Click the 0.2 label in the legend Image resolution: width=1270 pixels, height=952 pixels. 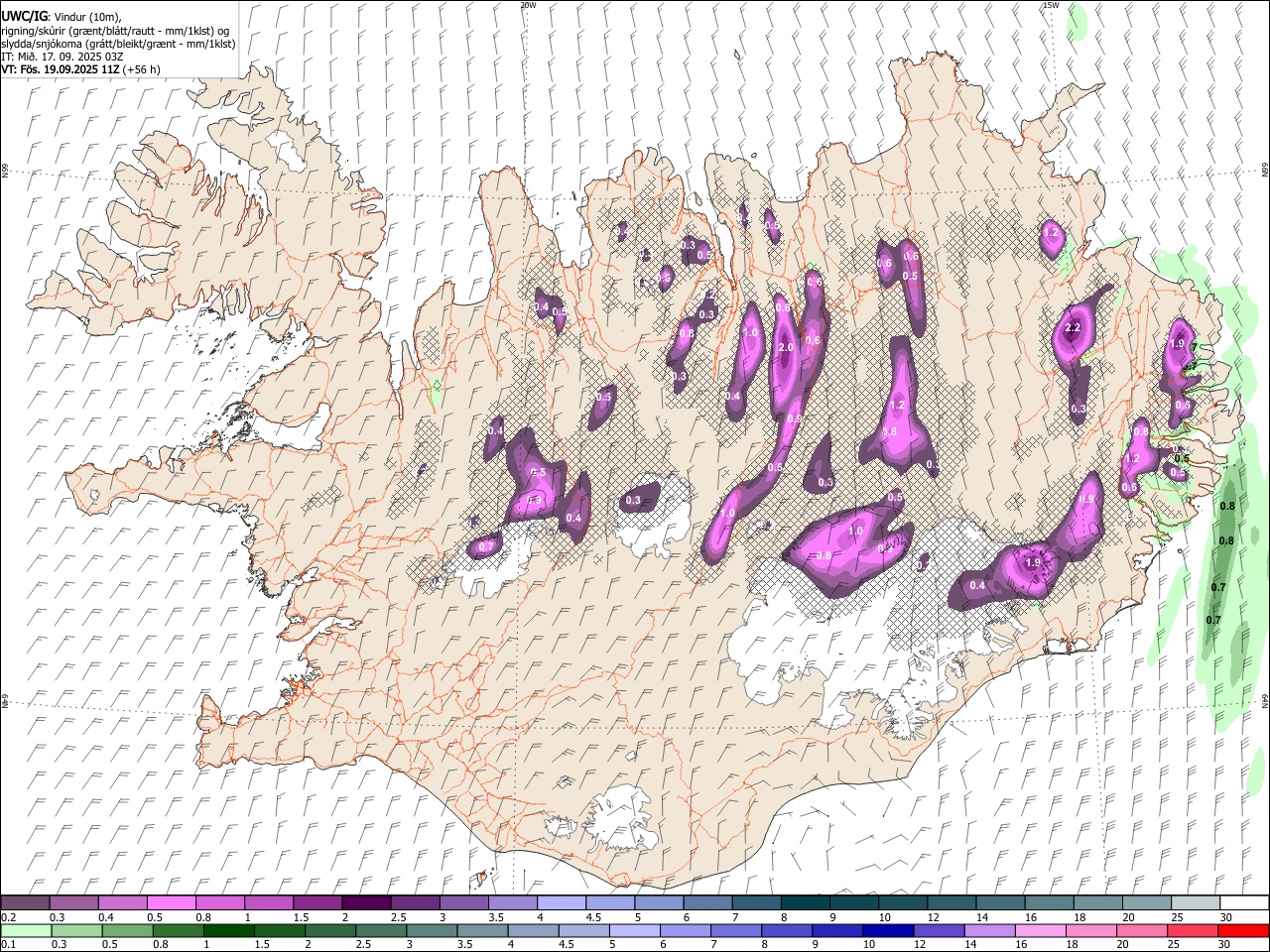[9, 917]
